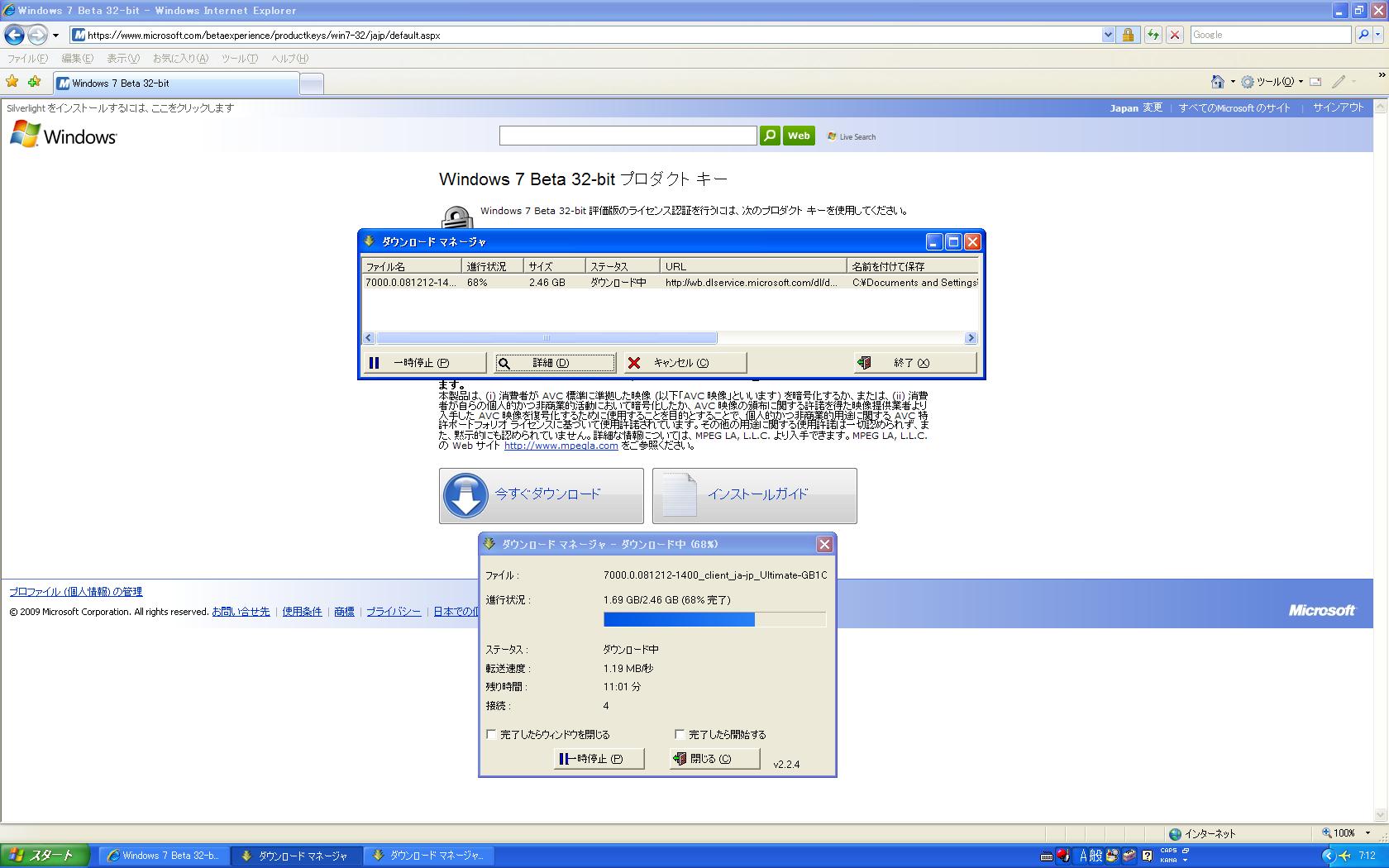Click the Live Search text field on page
The height and width of the screenshot is (868, 1389).
coord(628,136)
